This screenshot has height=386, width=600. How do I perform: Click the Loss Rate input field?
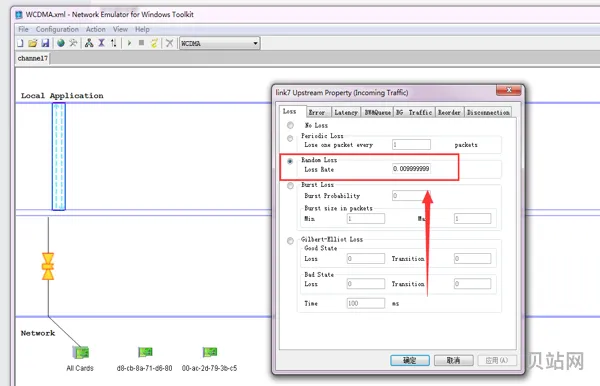point(411,169)
